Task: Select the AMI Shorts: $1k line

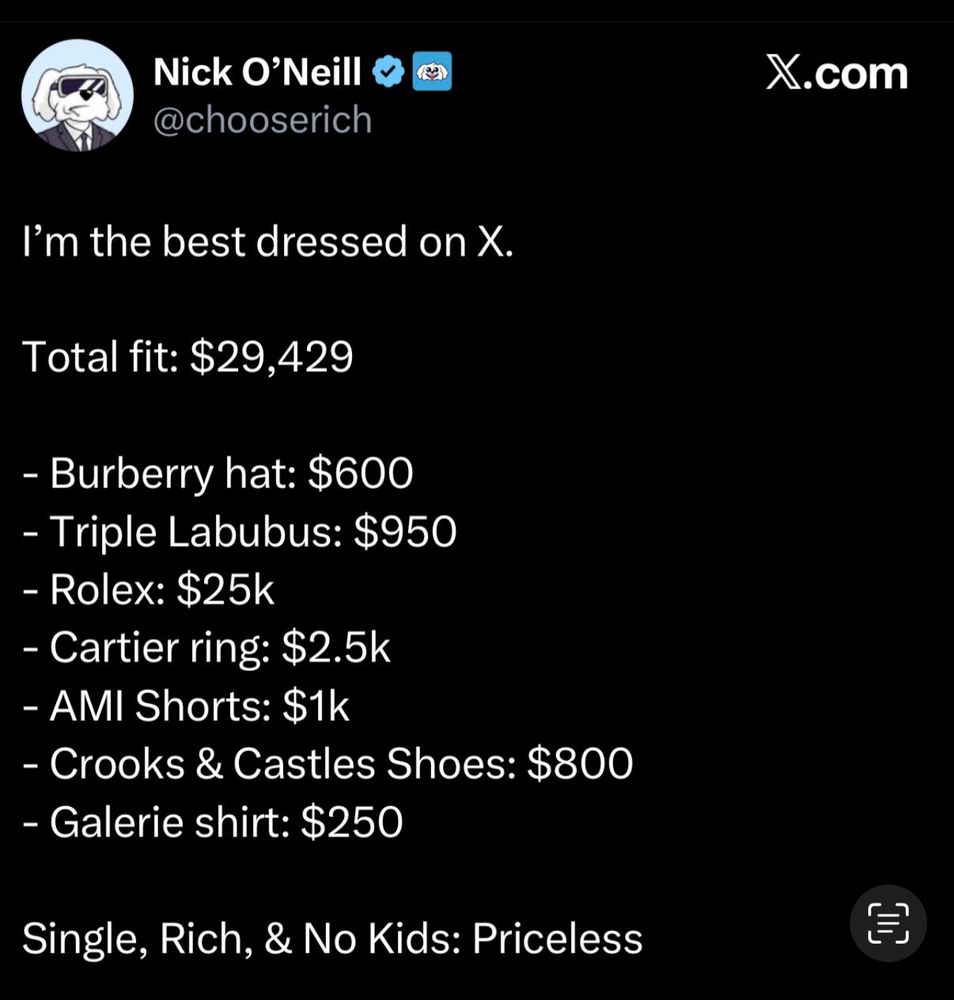Action: tap(187, 706)
